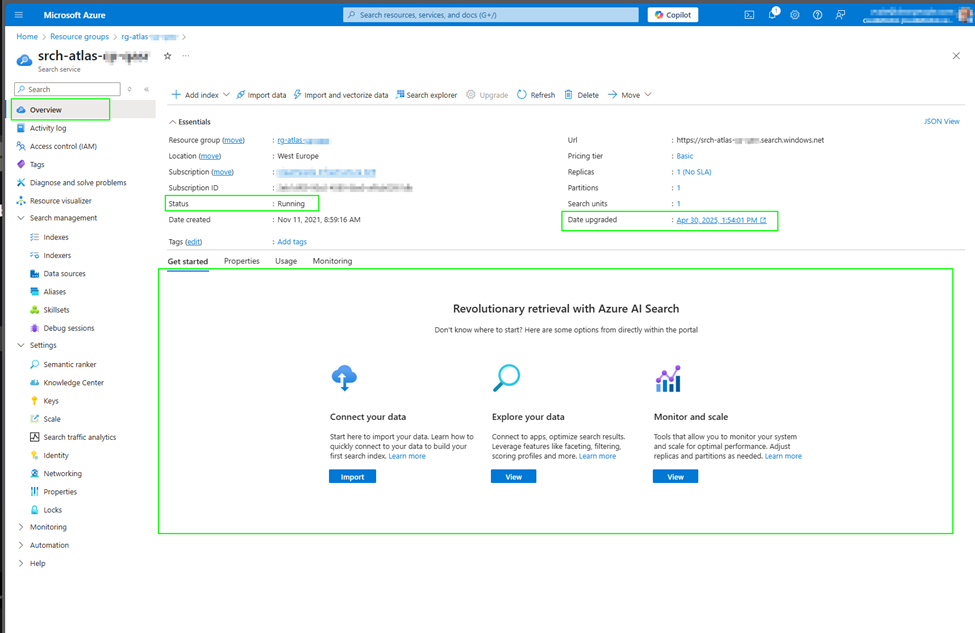Open the Azure portal hamburger menu
The width and height of the screenshot is (975, 633).
(x=19, y=15)
